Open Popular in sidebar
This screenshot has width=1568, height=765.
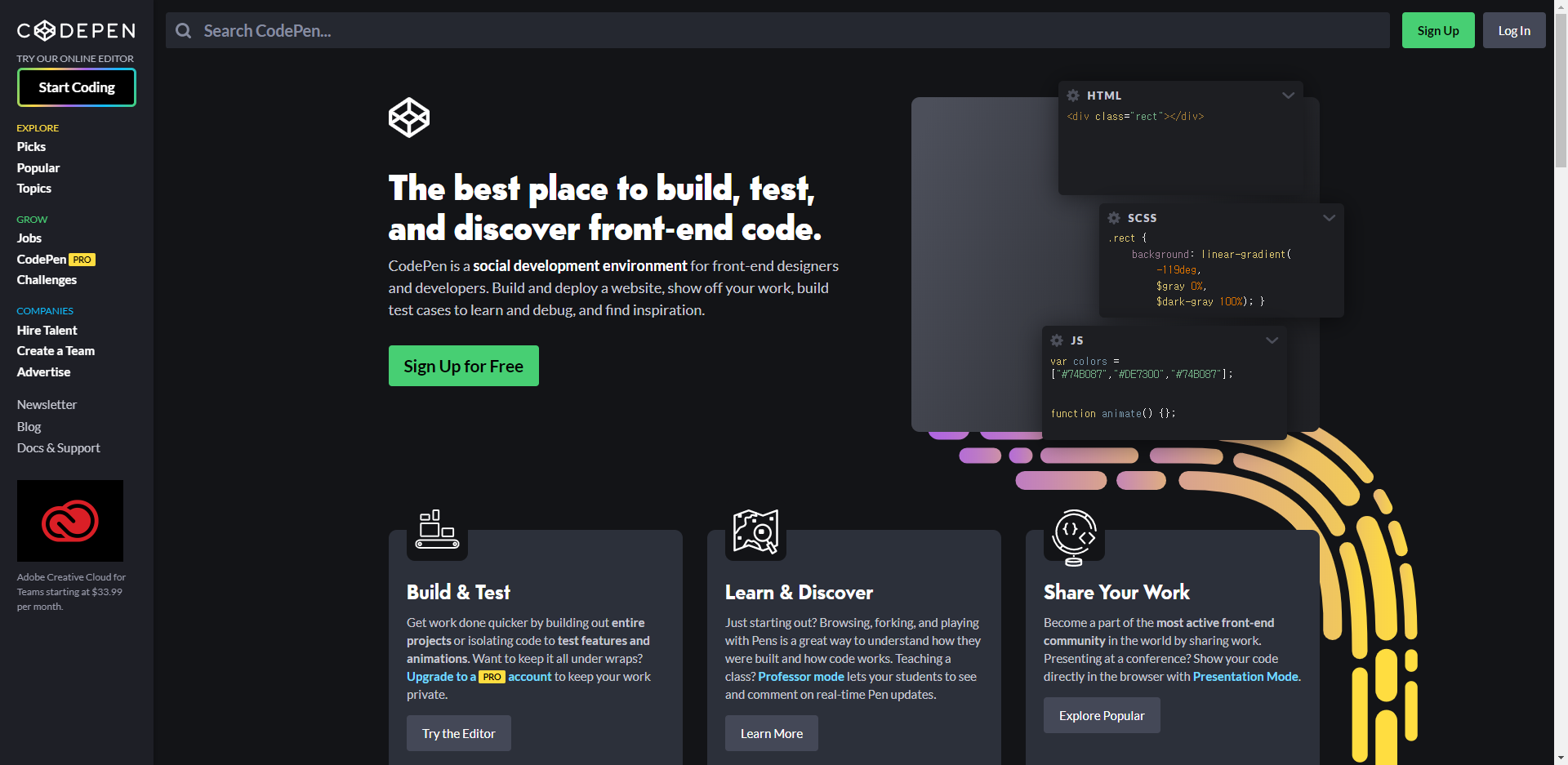click(38, 168)
